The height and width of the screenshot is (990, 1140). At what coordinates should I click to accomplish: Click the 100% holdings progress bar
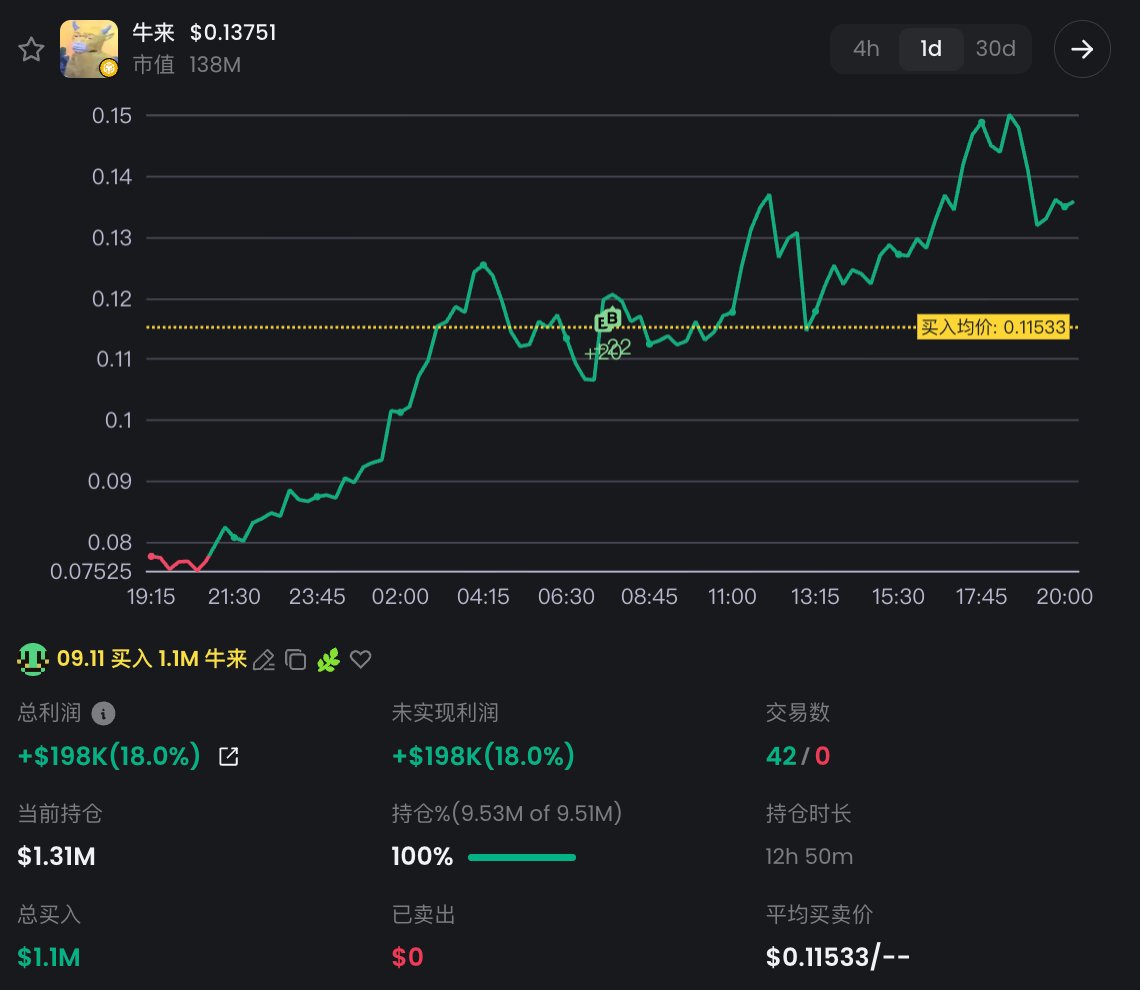pyautogui.click(x=522, y=858)
